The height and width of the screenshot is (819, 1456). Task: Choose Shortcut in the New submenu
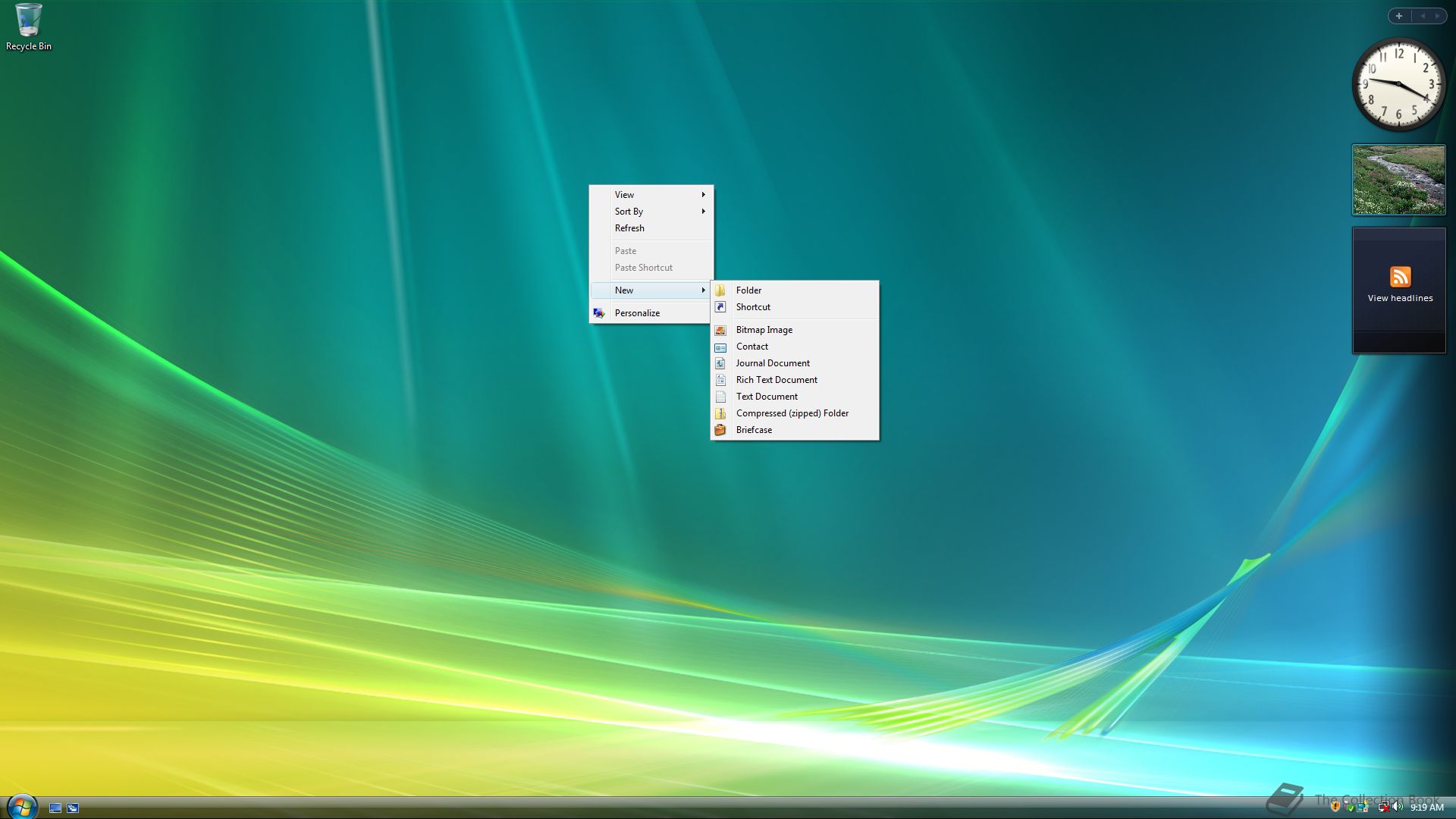coord(795,307)
